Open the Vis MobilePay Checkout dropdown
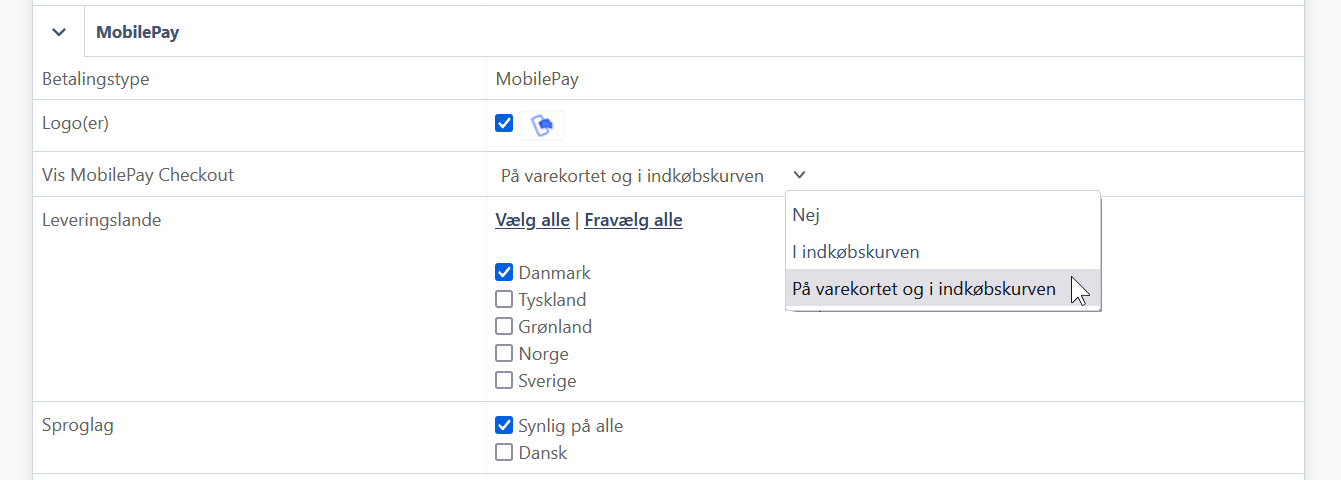The image size is (1341, 480). [653, 176]
